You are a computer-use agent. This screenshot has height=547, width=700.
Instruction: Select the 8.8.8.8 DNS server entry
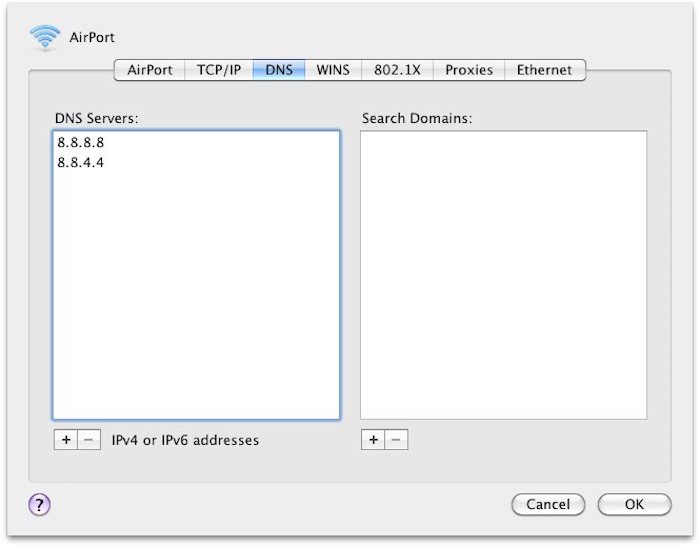pos(81,143)
